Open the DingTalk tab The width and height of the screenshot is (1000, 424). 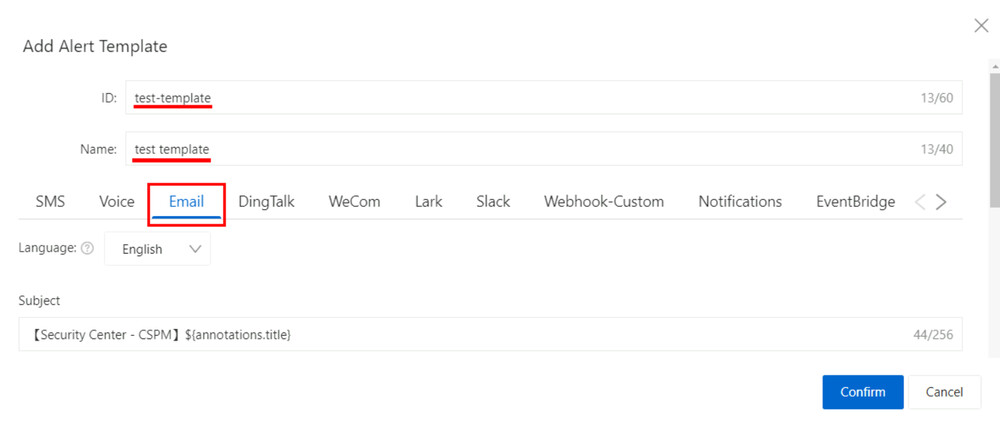[x=266, y=201]
